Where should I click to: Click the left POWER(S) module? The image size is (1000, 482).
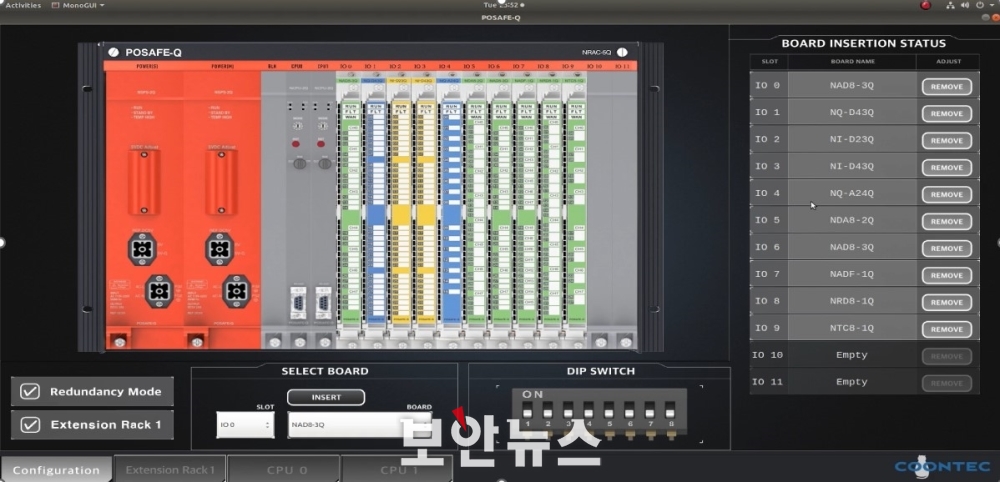pyautogui.click(x=144, y=210)
